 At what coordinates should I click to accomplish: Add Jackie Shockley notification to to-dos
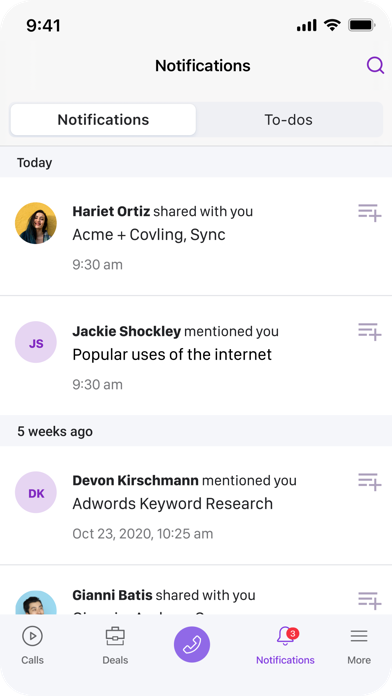370,332
